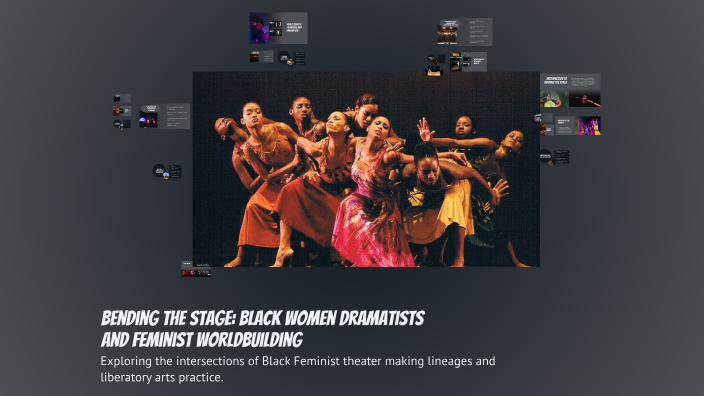Open the small orange-red slide in the far-left stack
Viewport: 704px width, 396px height.
pyautogui.click(x=122, y=110)
